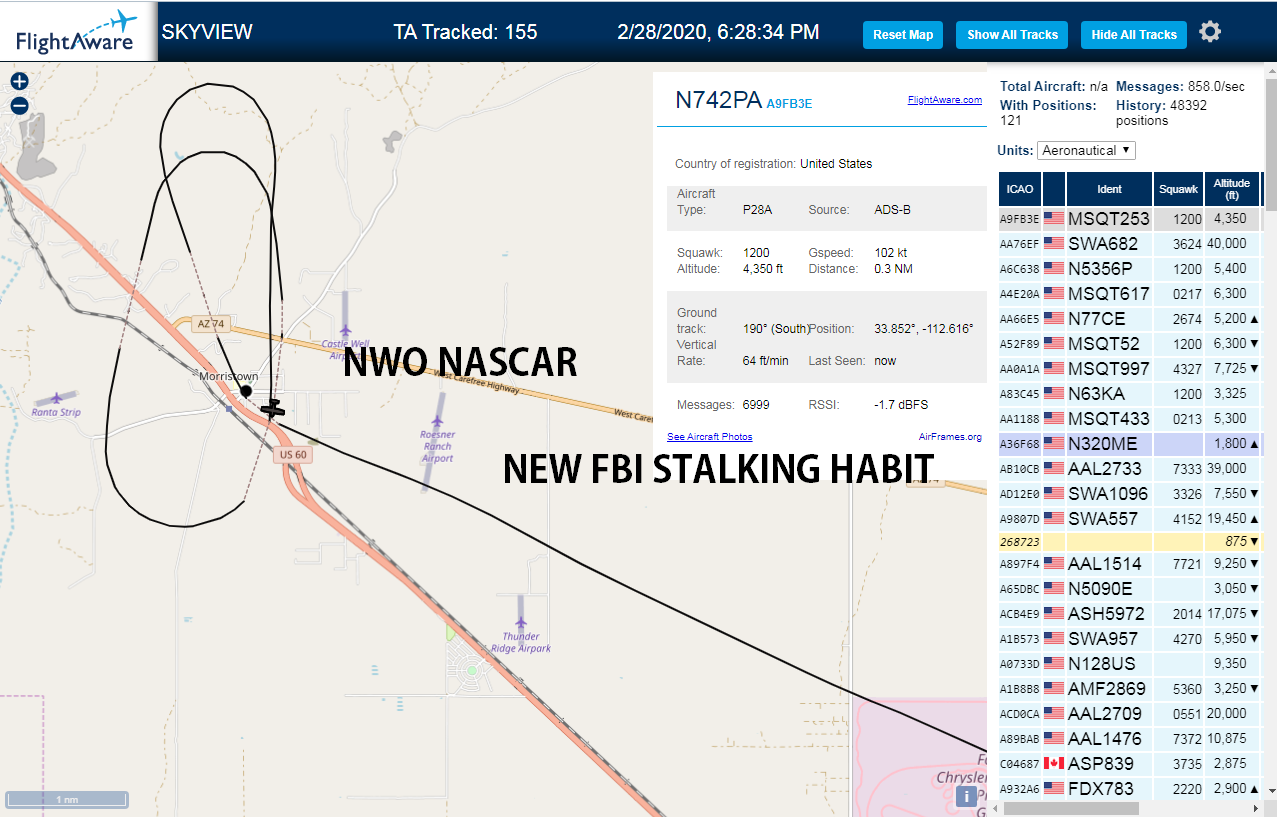1277x817 pixels.
Task: Click the US flag in MSQT253 row
Action: coord(1054,218)
